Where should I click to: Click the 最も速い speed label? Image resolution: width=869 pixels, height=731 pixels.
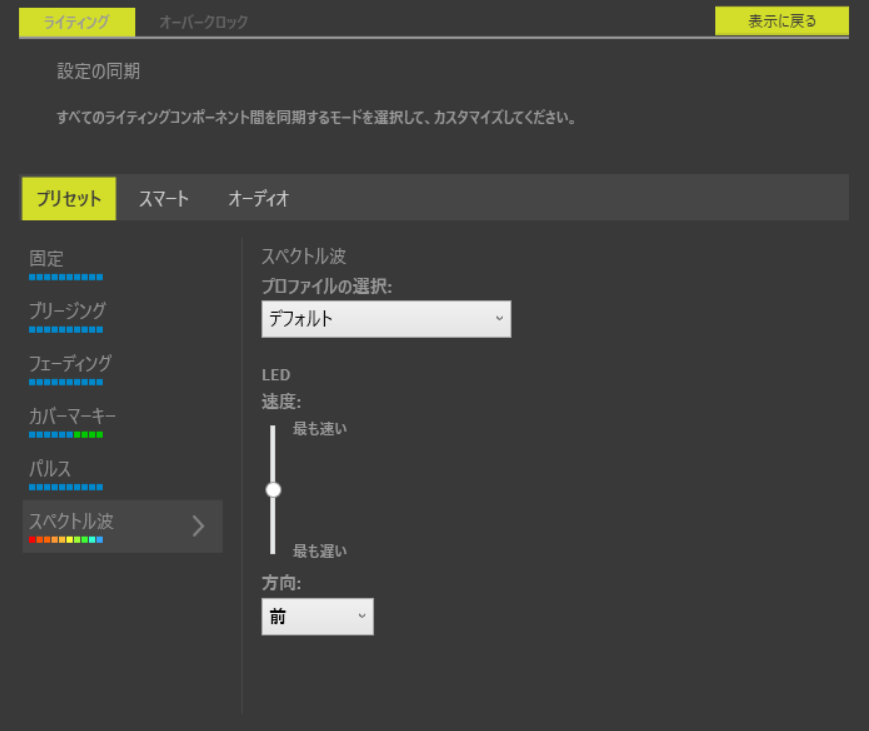pos(320,428)
